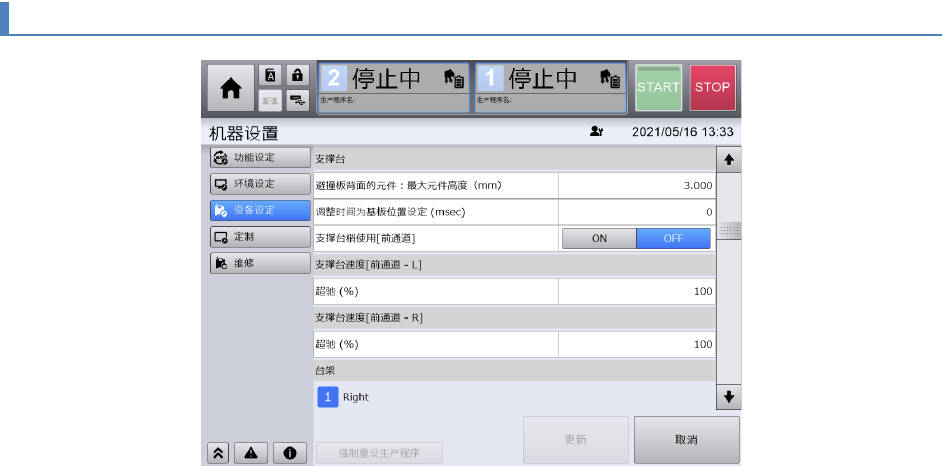Click 强制重设生产程序 button
942x466 pixels.
point(378,453)
